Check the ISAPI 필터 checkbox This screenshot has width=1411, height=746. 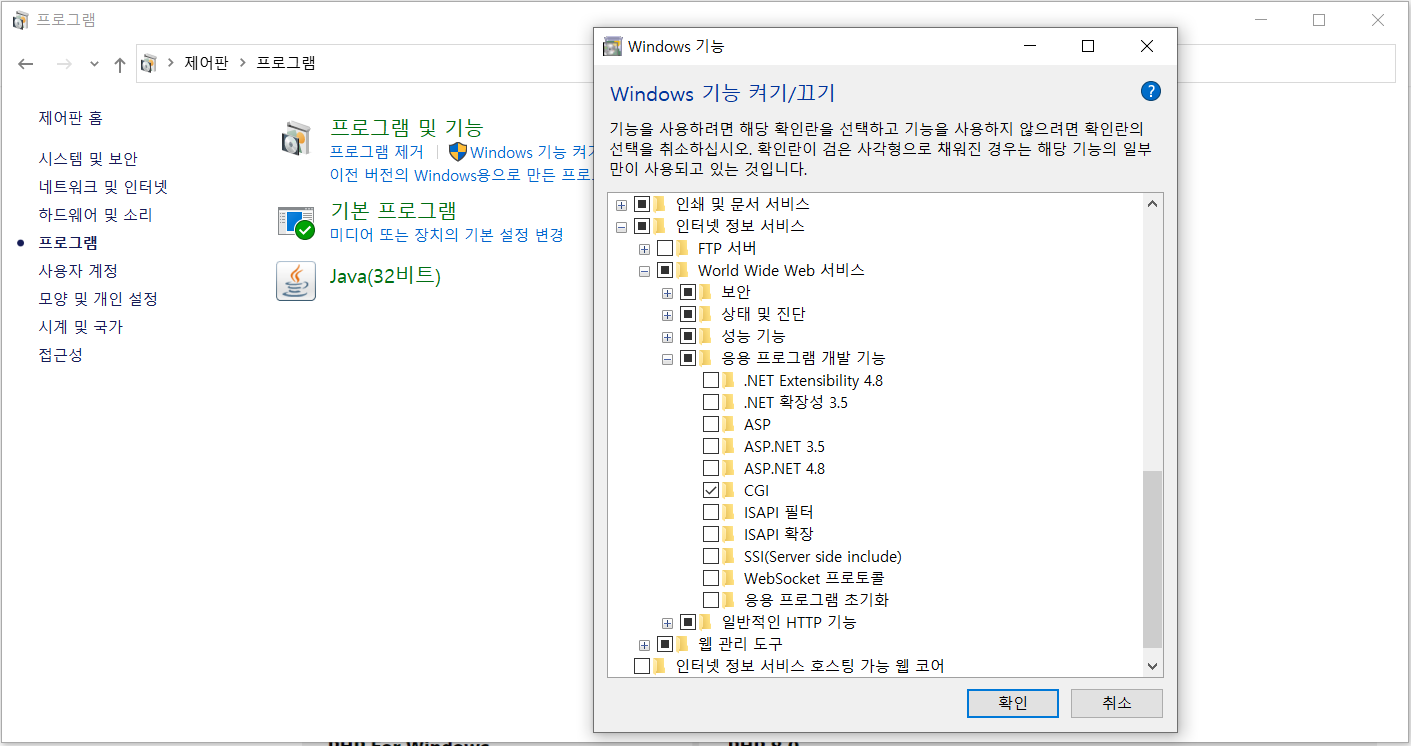pos(711,512)
